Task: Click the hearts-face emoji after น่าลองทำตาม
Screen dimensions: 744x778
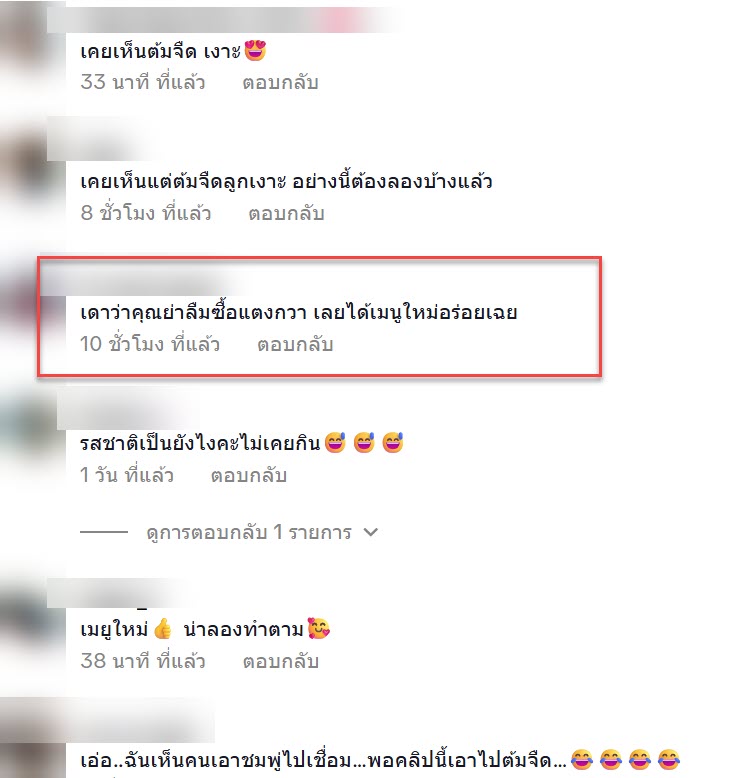Action: pos(319,629)
